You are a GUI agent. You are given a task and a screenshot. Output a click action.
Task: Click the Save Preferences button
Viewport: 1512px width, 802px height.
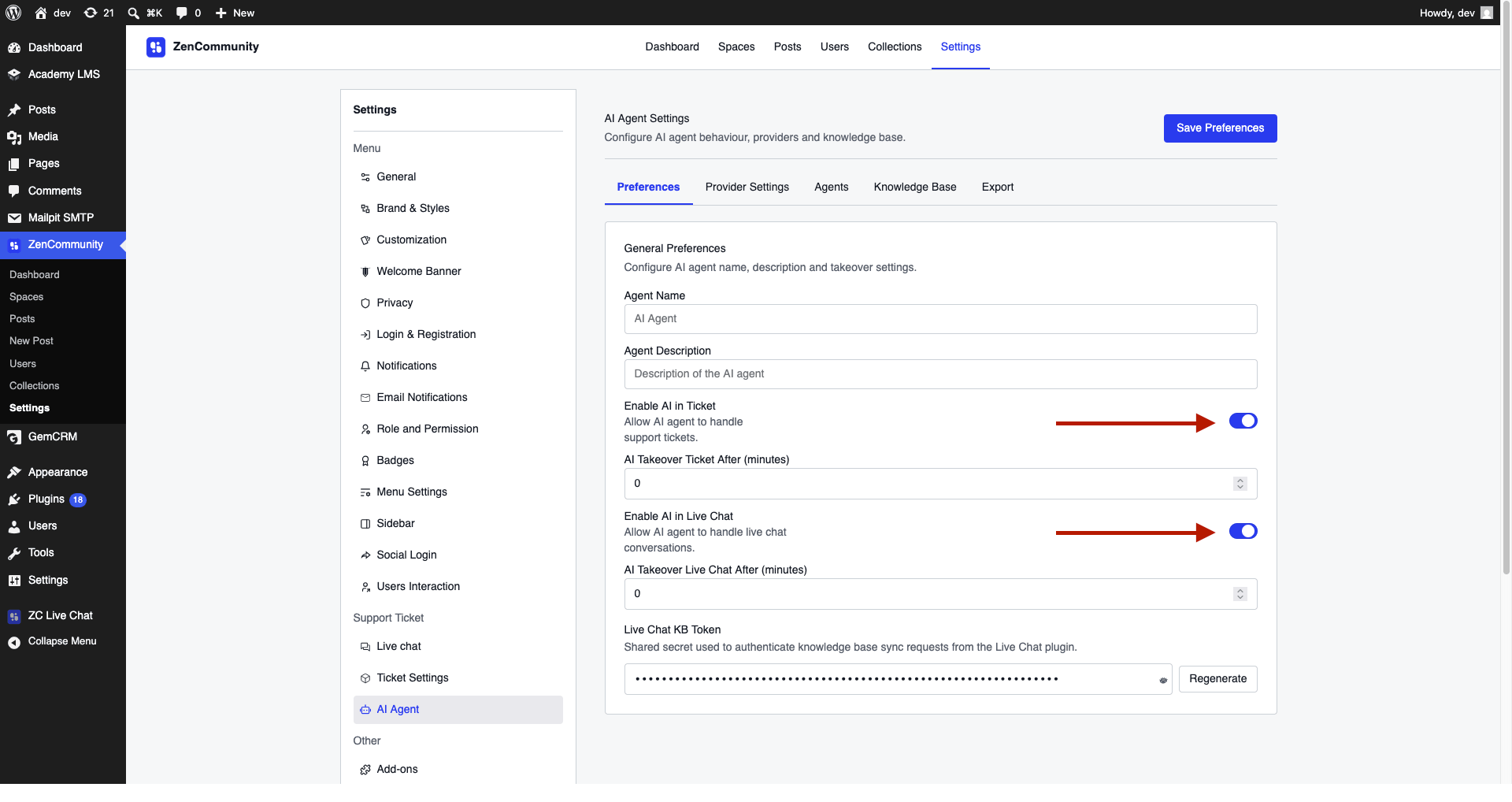pos(1220,128)
